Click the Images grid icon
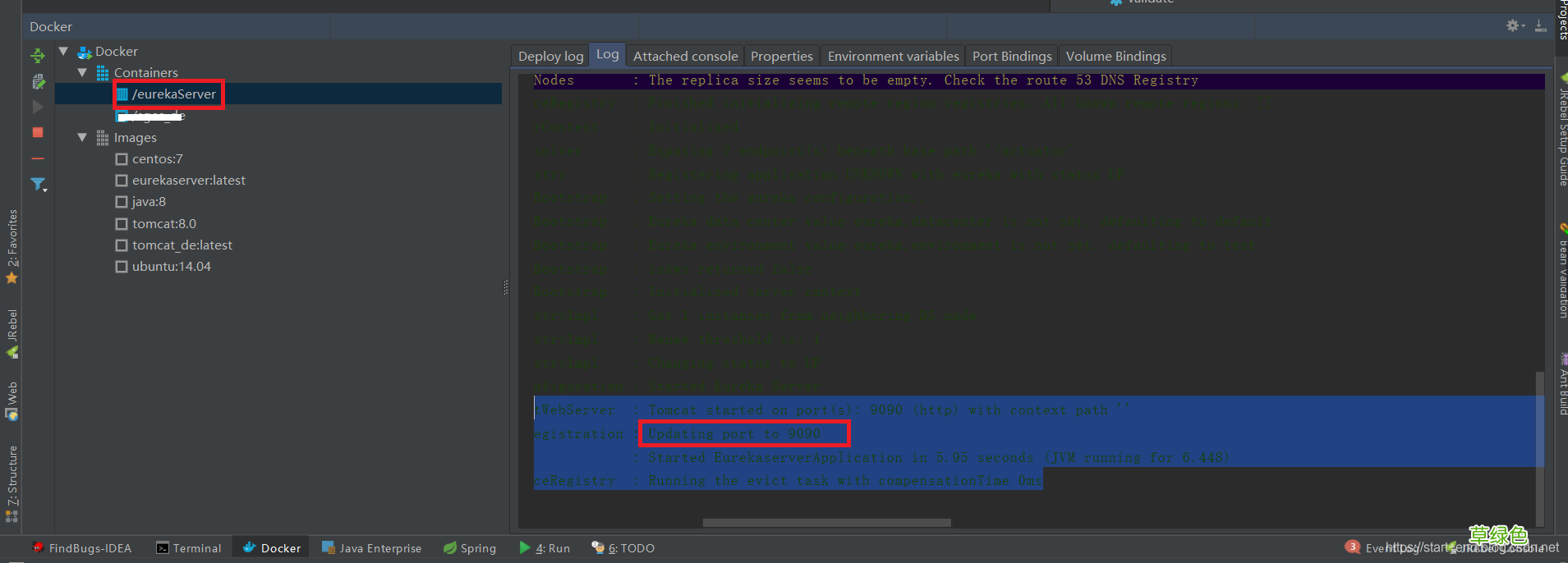 pyautogui.click(x=103, y=138)
